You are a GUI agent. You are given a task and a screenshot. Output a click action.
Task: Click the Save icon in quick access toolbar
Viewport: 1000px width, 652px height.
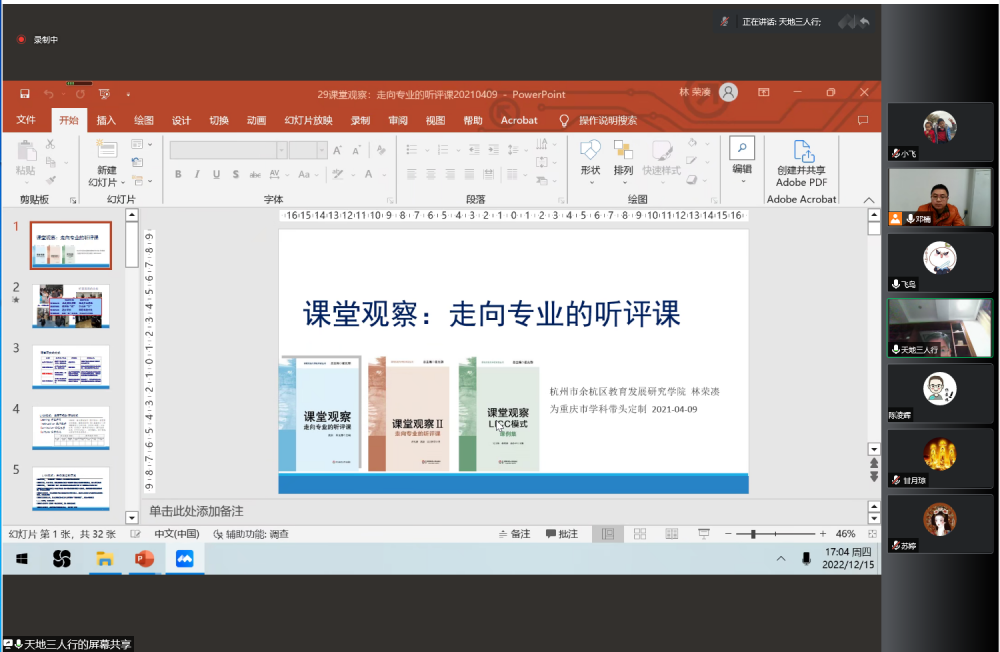tap(25, 94)
